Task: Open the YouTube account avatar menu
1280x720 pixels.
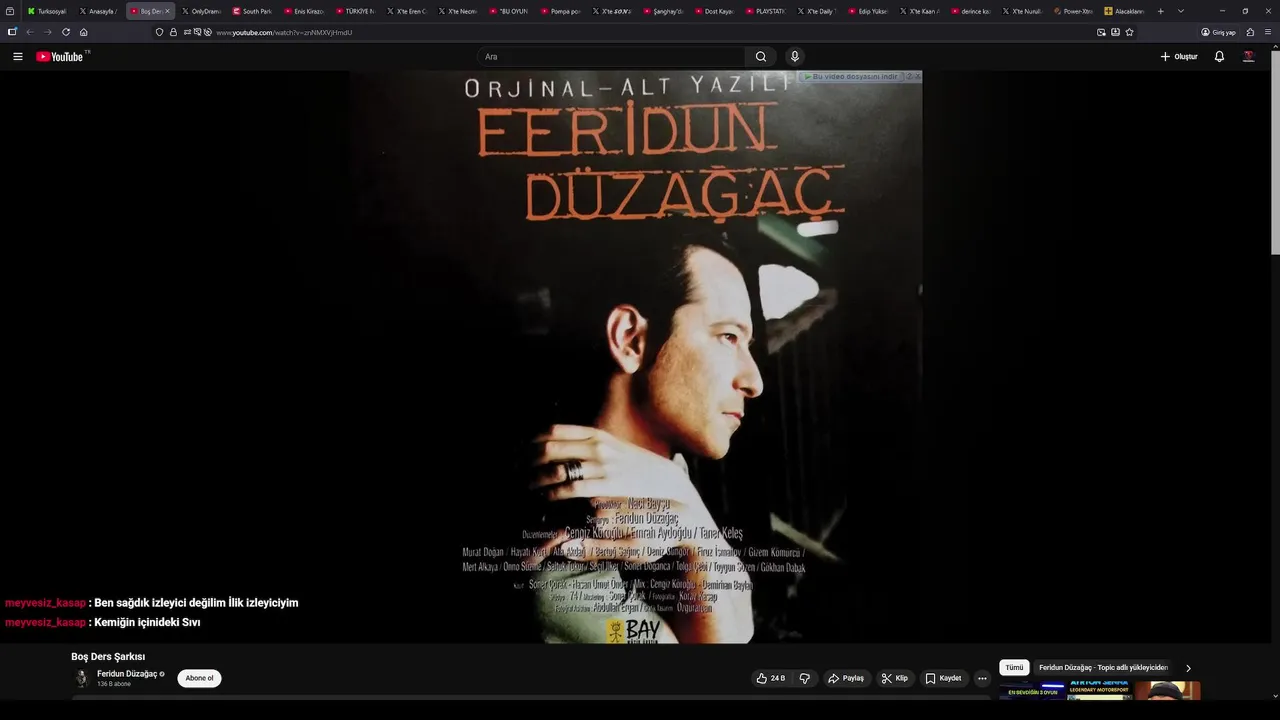Action: click(x=1248, y=57)
